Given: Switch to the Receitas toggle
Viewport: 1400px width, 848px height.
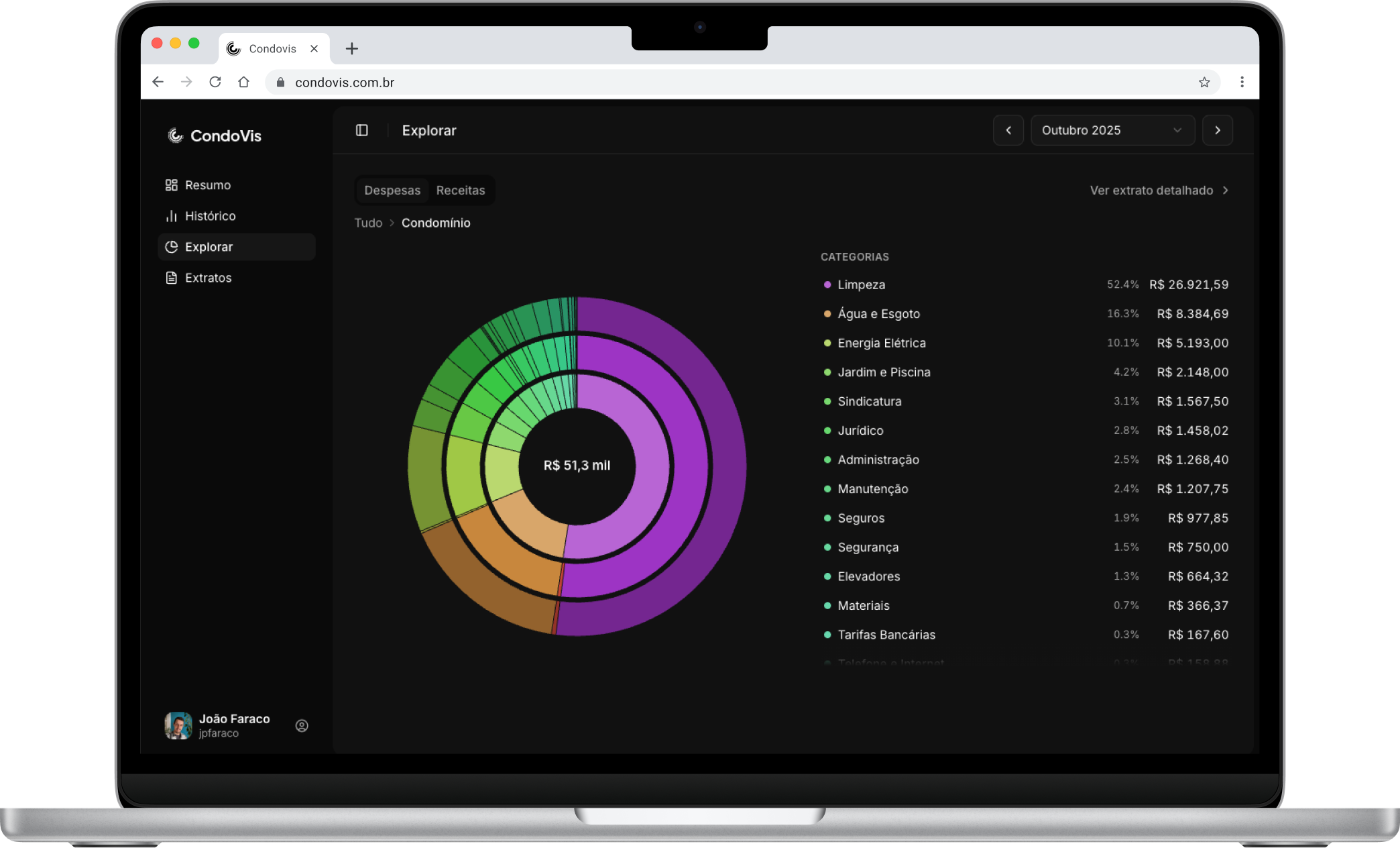Looking at the screenshot, I should pyautogui.click(x=460, y=190).
